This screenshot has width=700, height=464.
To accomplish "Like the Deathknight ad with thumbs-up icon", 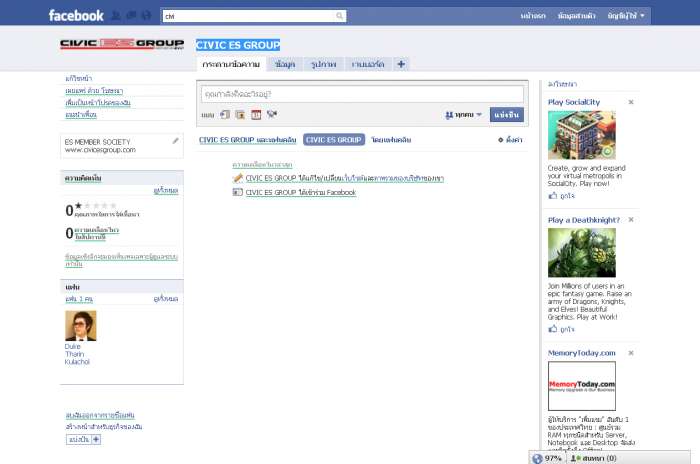I will click(553, 329).
